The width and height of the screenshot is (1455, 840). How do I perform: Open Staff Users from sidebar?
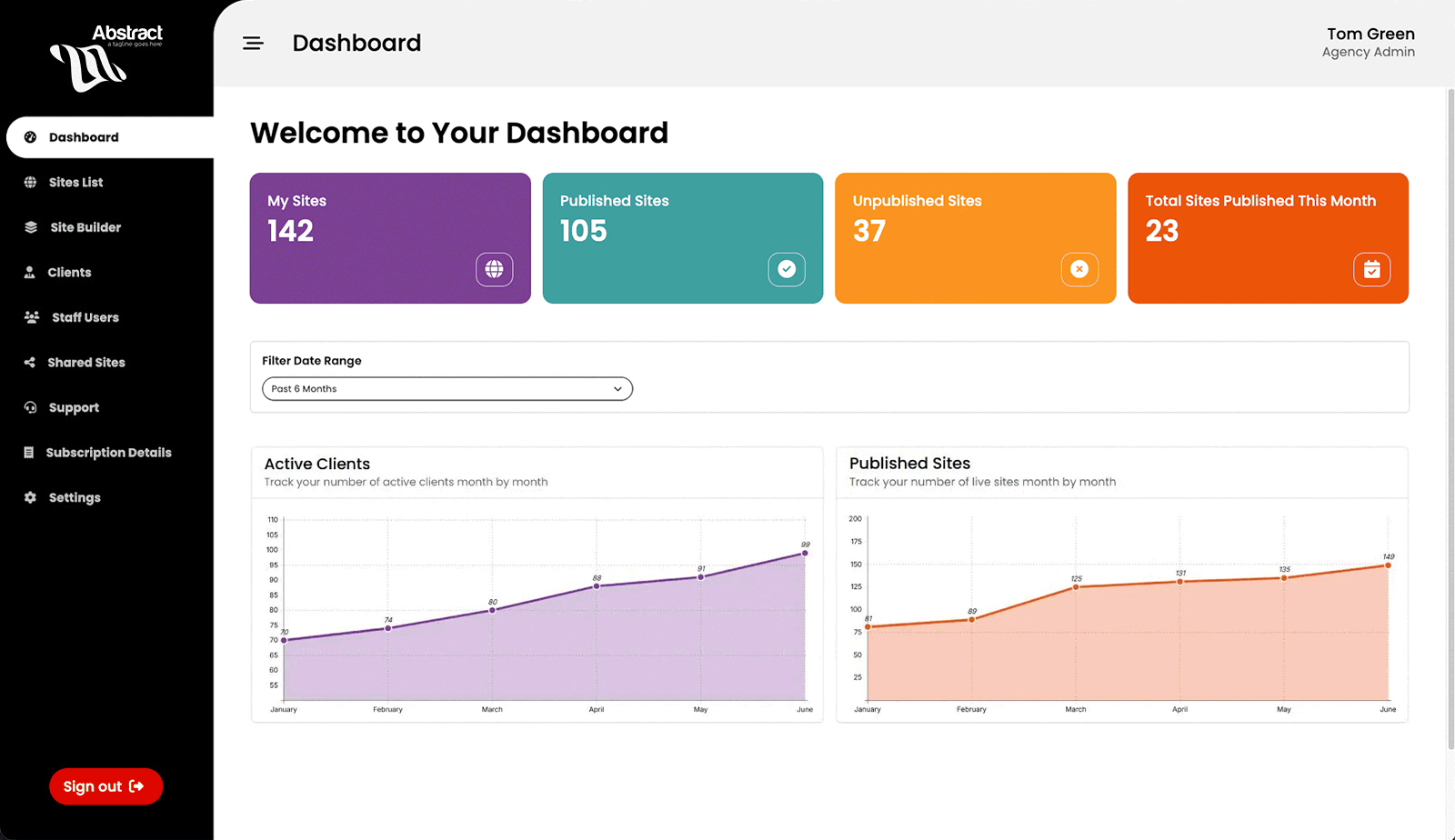[x=85, y=317]
